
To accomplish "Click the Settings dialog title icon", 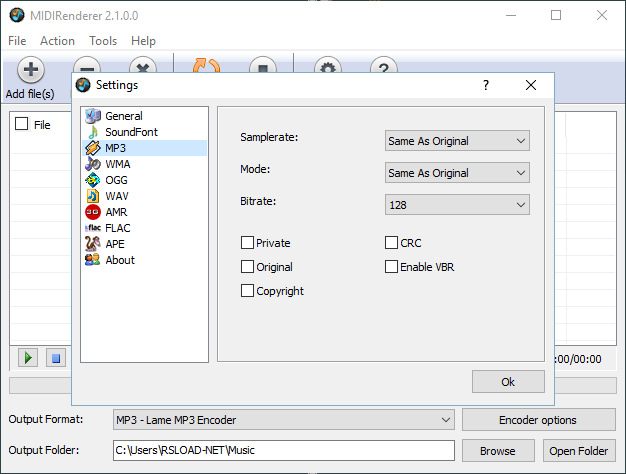I will (x=83, y=85).
